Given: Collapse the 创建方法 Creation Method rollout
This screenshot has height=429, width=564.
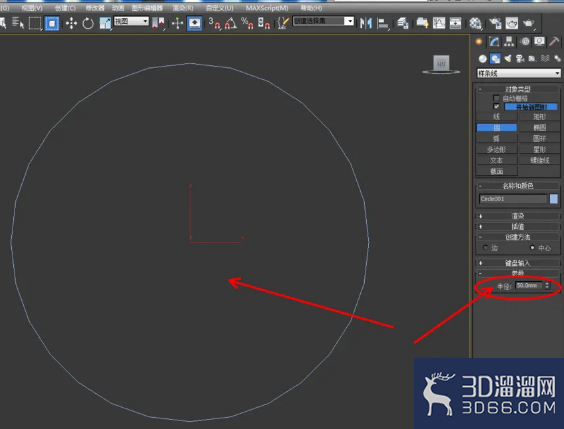Looking at the screenshot, I should click(518, 237).
